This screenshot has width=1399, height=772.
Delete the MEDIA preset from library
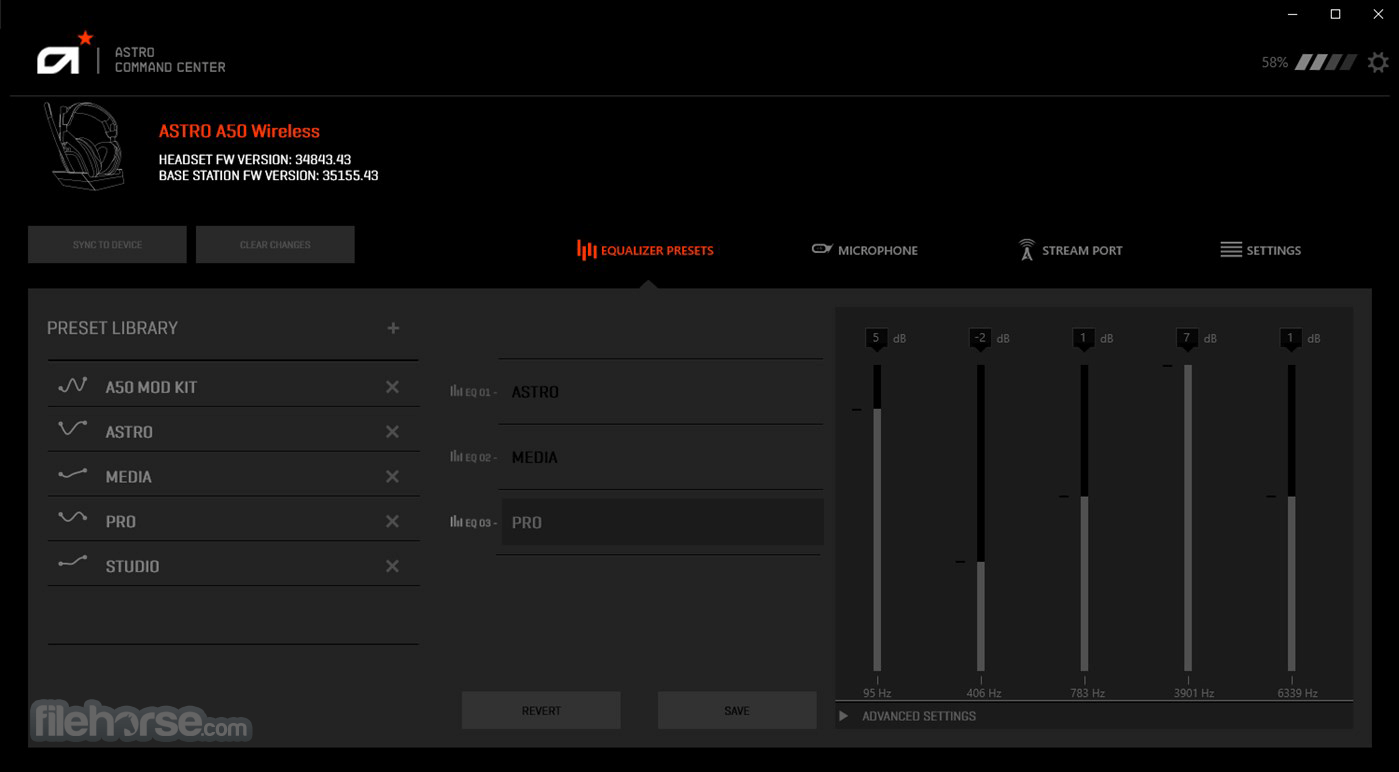tap(392, 477)
